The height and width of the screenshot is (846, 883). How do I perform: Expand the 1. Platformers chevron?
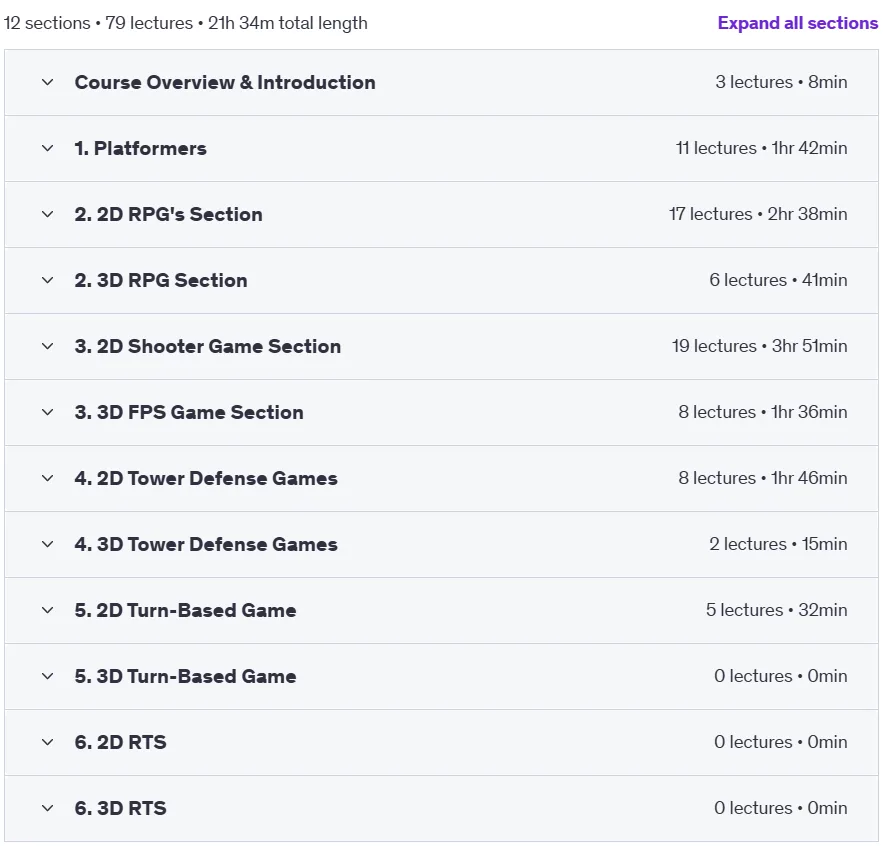pyautogui.click(x=48, y=148)
